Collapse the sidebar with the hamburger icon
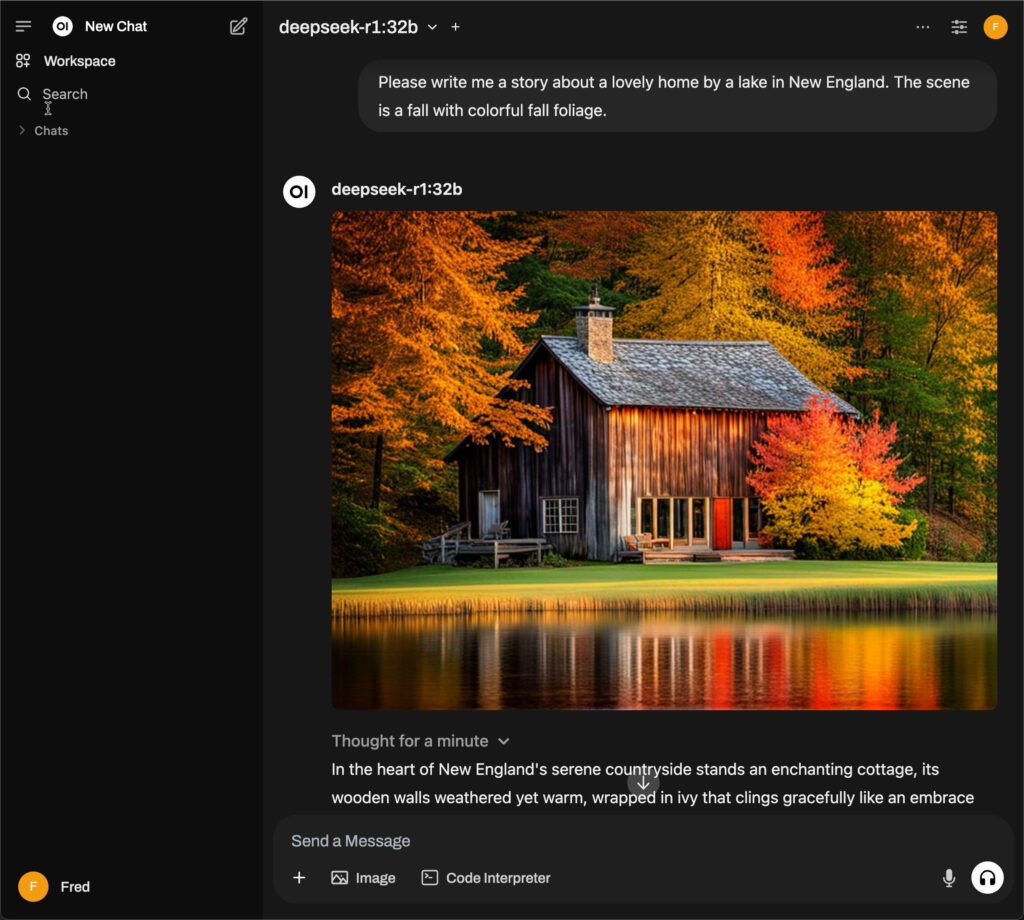Viewport: 1024px width, 920px height. [24, 27]
